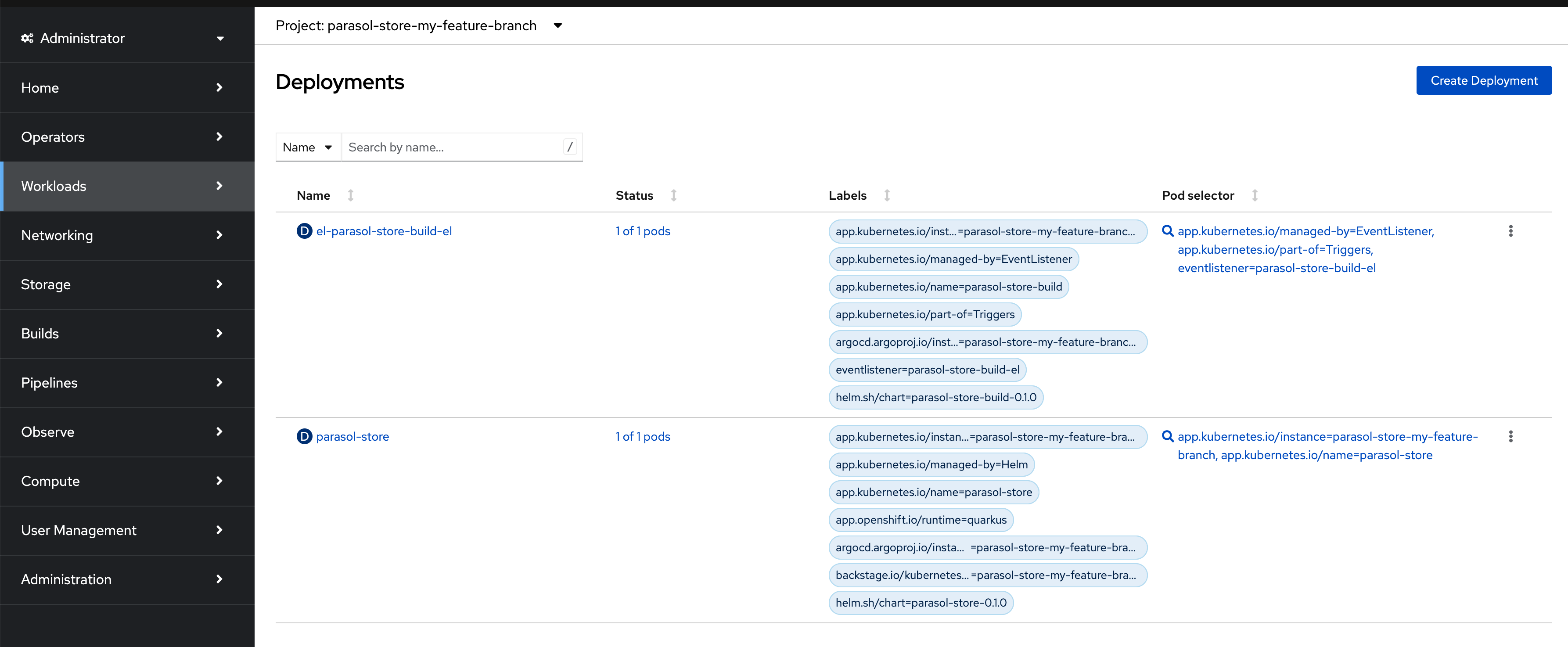1568x647 pixels.
Task: Expand the Storage navigation section
Action: 126,285
